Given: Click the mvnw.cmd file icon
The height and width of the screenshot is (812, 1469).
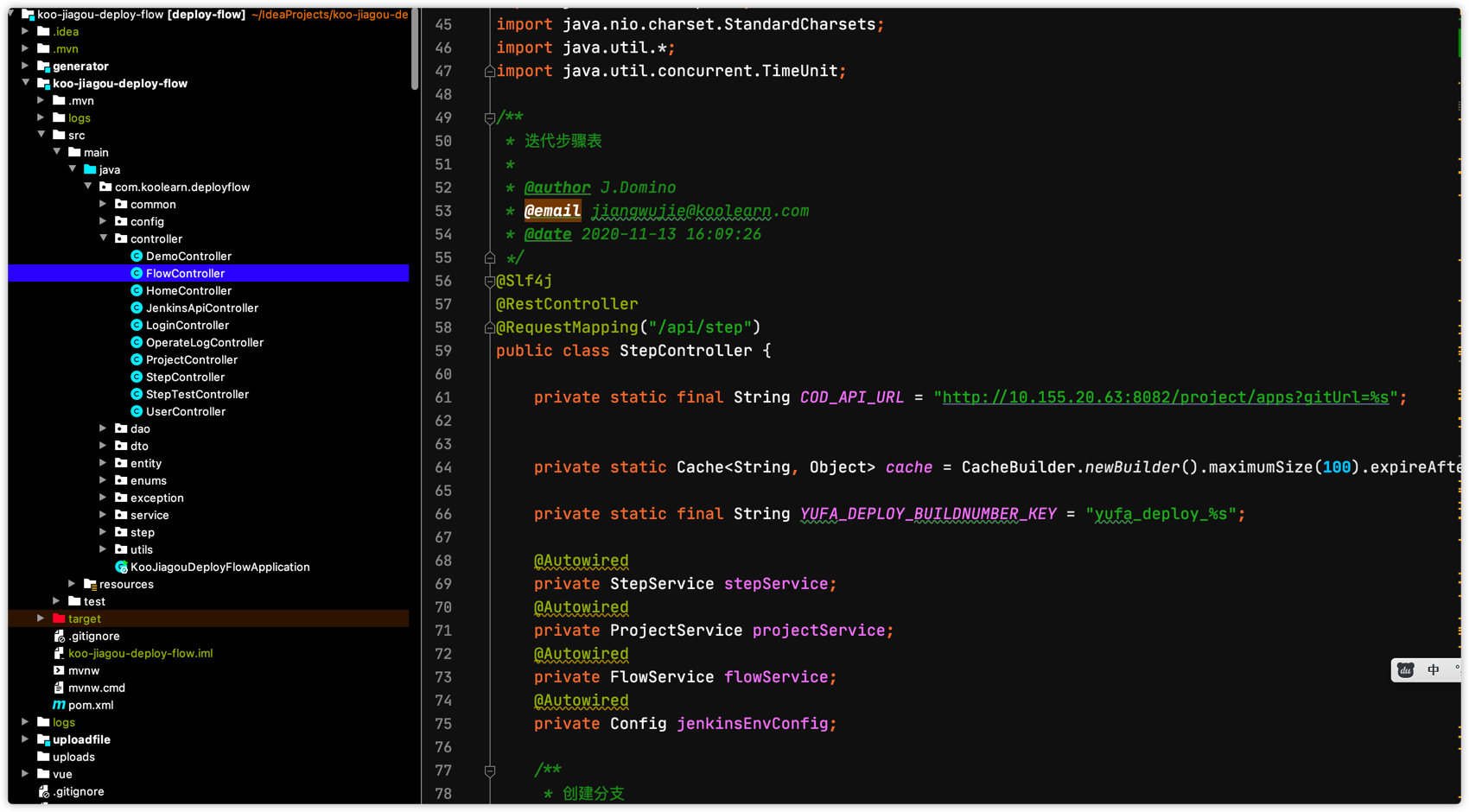Looking at the screenshot, I should [x=59, y=688].
